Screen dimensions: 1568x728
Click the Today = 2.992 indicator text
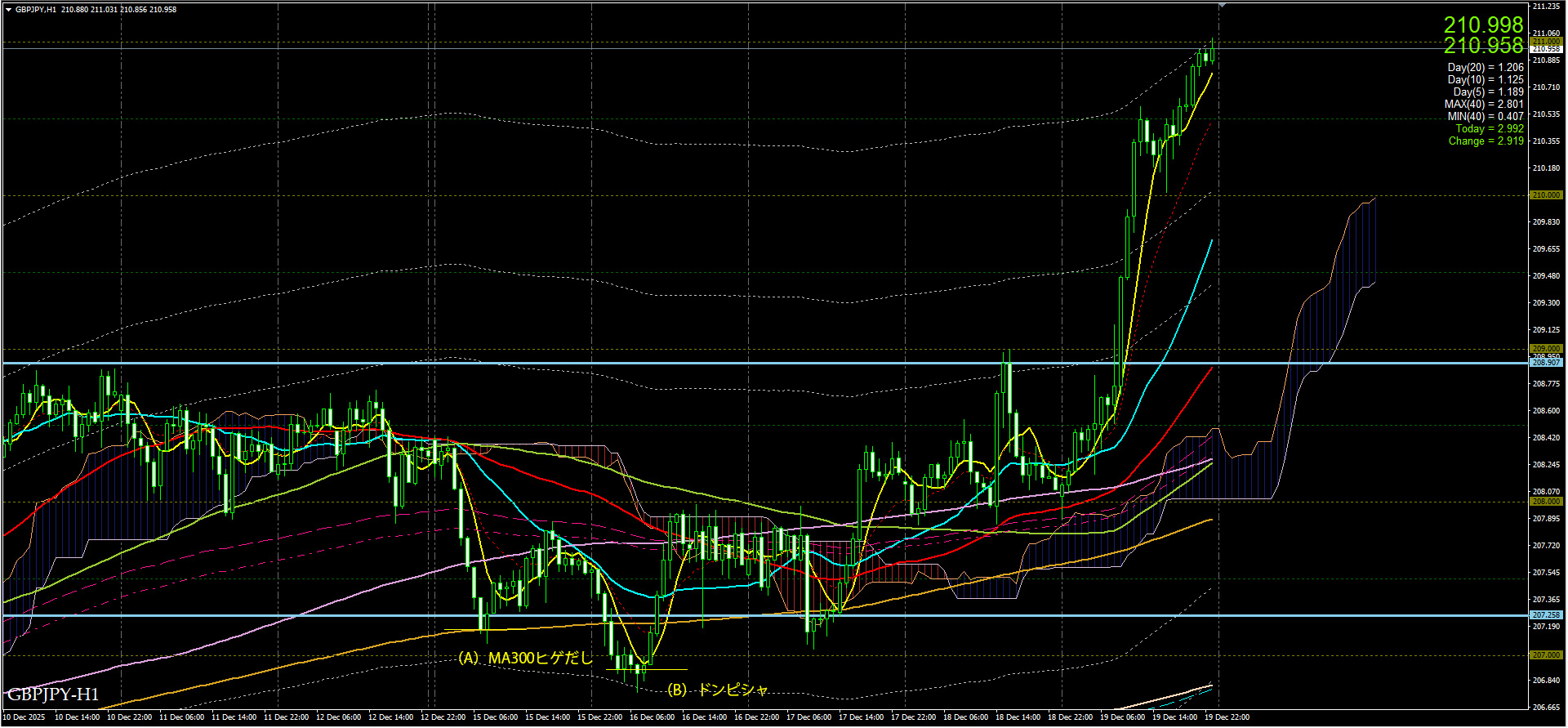tap(1489, 128)
